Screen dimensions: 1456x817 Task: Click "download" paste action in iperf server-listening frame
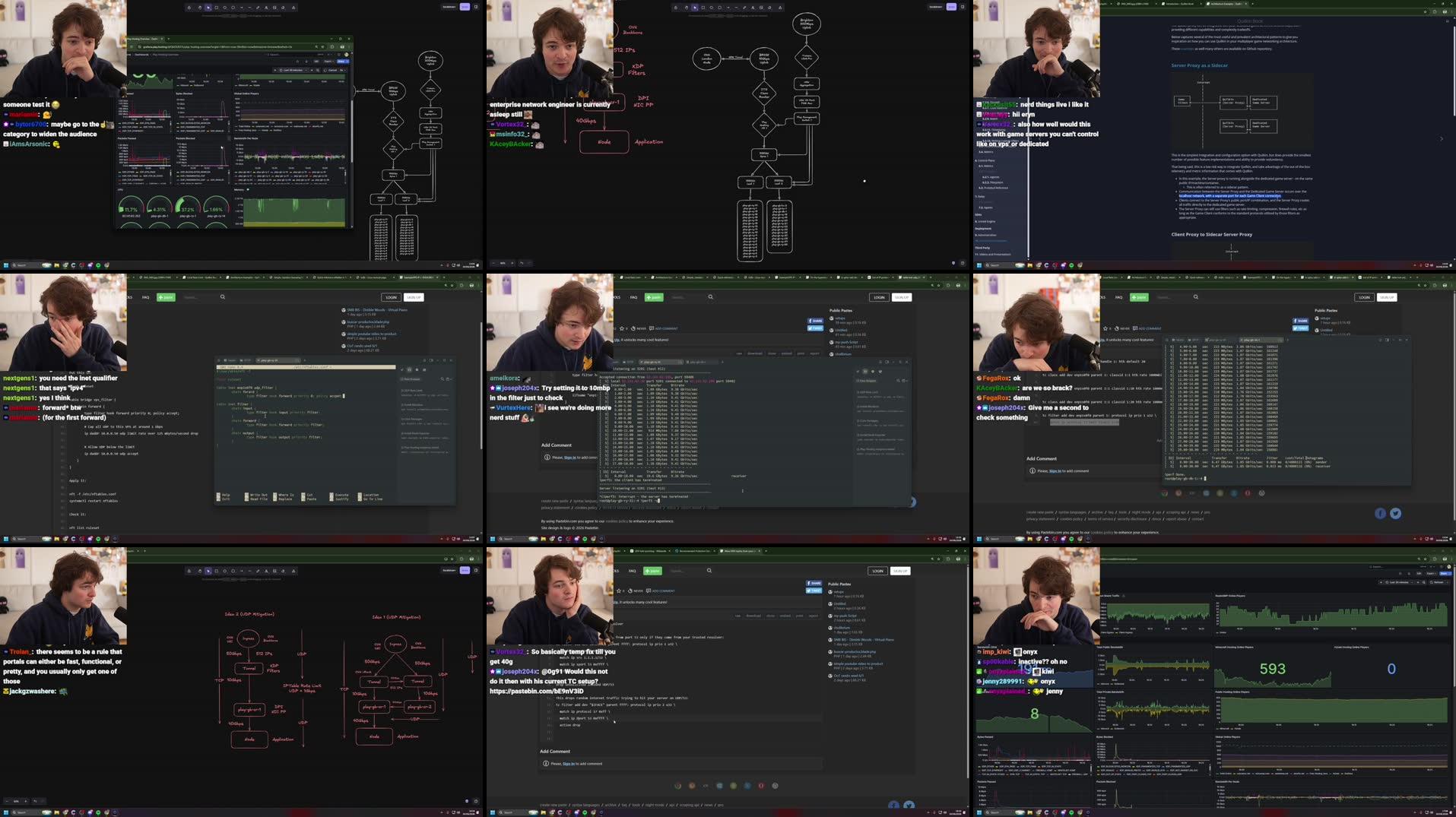coord(755,353)
